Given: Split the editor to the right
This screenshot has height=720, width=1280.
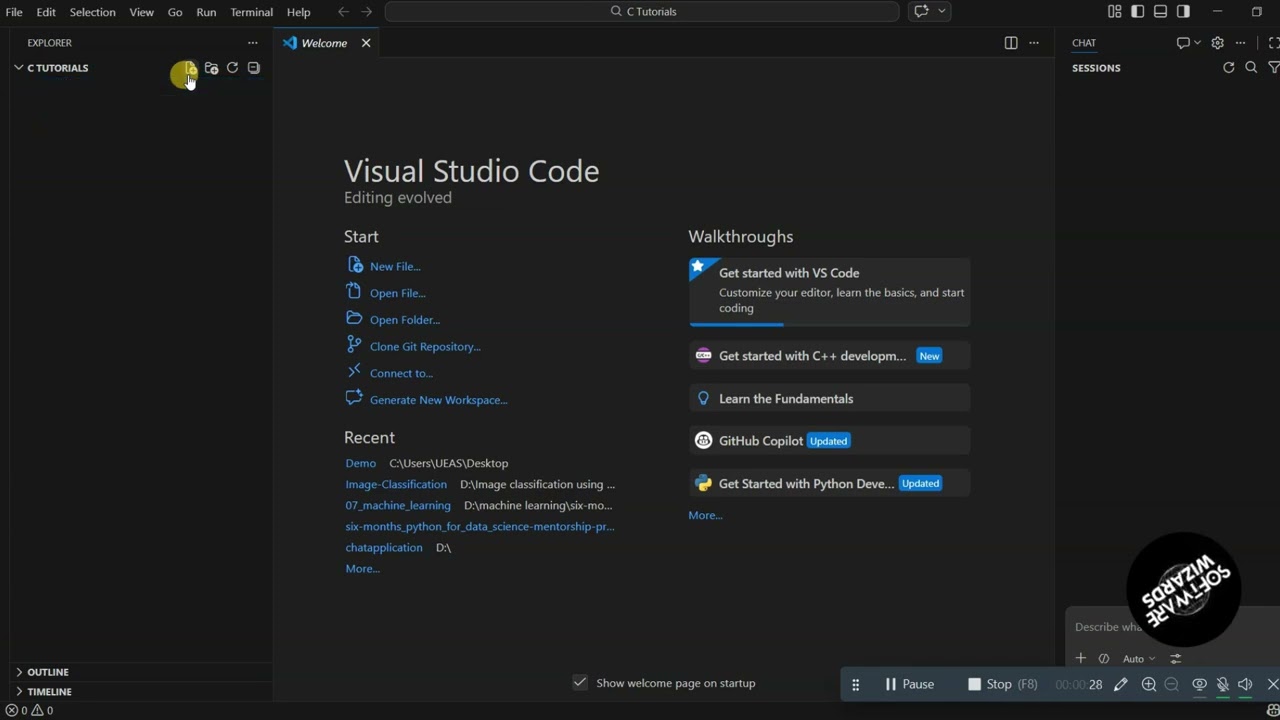Looking at the screenshot, I should 1011,43.
